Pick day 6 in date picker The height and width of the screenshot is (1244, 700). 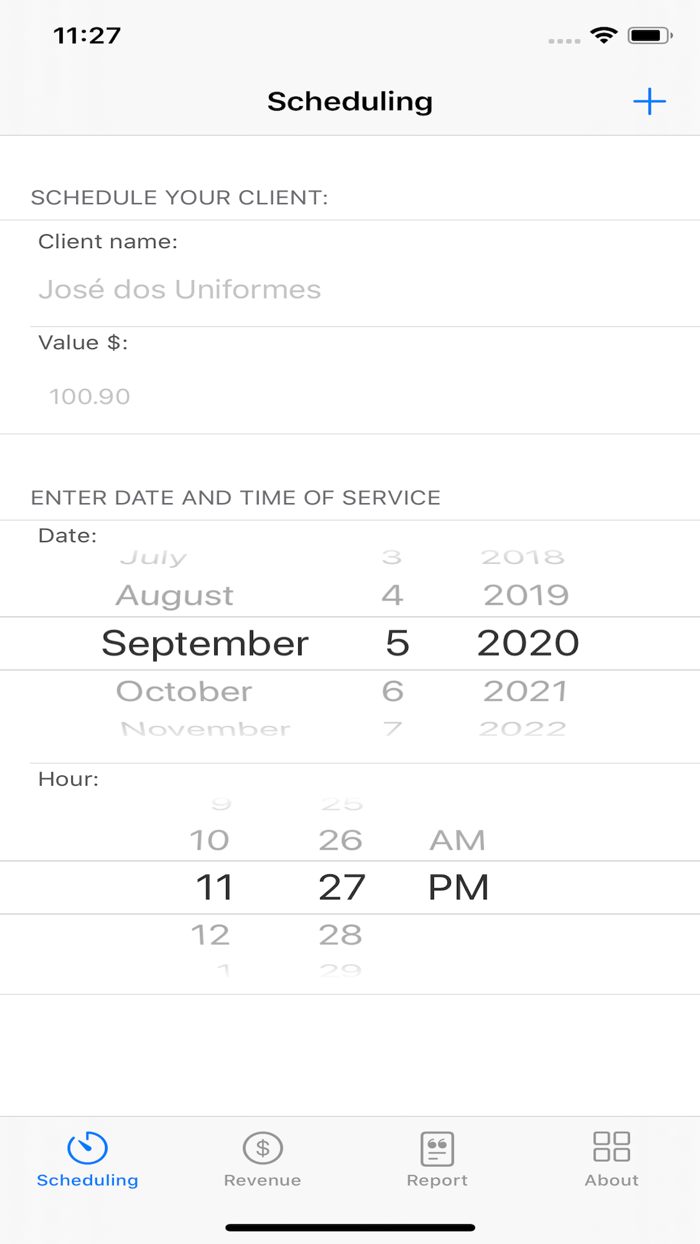392,691
